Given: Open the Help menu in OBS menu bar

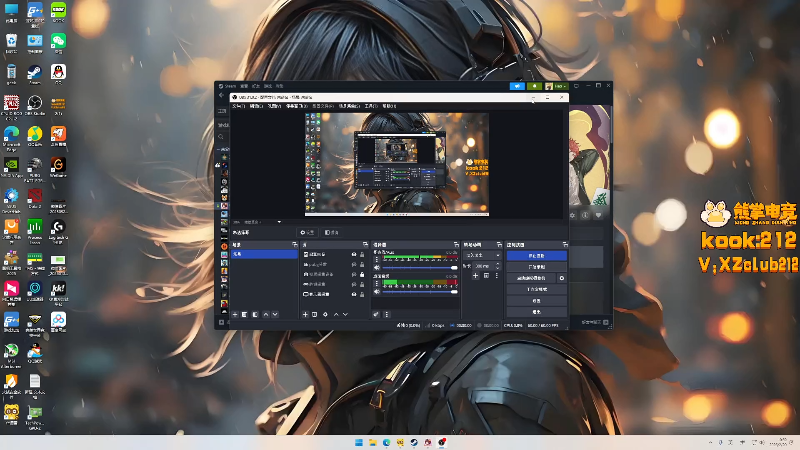Looking at the screenshot, I should click(x=389, y=106).
